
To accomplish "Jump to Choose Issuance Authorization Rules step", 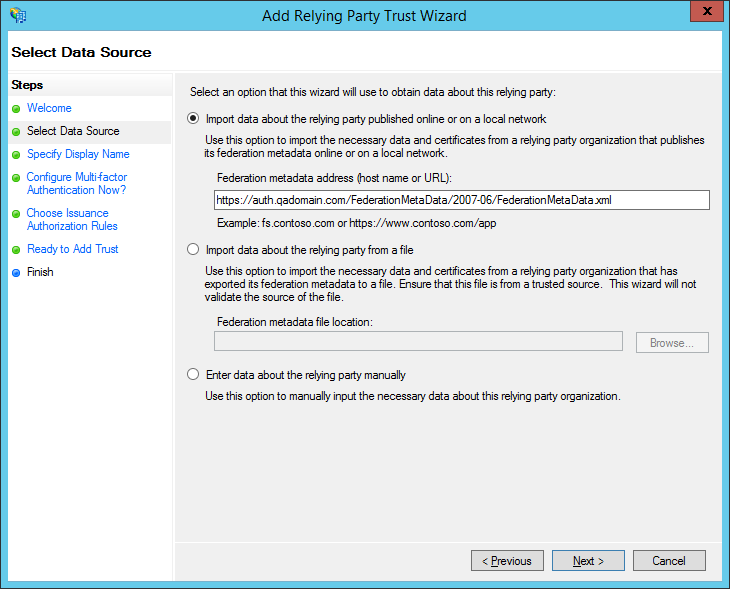I will pyautogui.click(x=68, y=219).
